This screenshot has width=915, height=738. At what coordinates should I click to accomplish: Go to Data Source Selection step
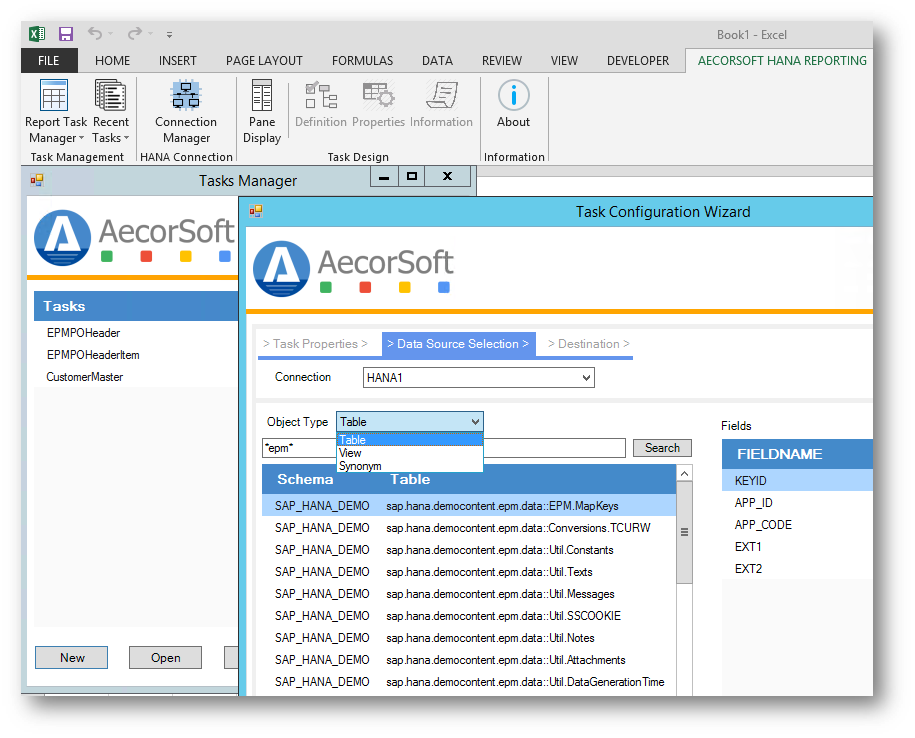point(458,344)
